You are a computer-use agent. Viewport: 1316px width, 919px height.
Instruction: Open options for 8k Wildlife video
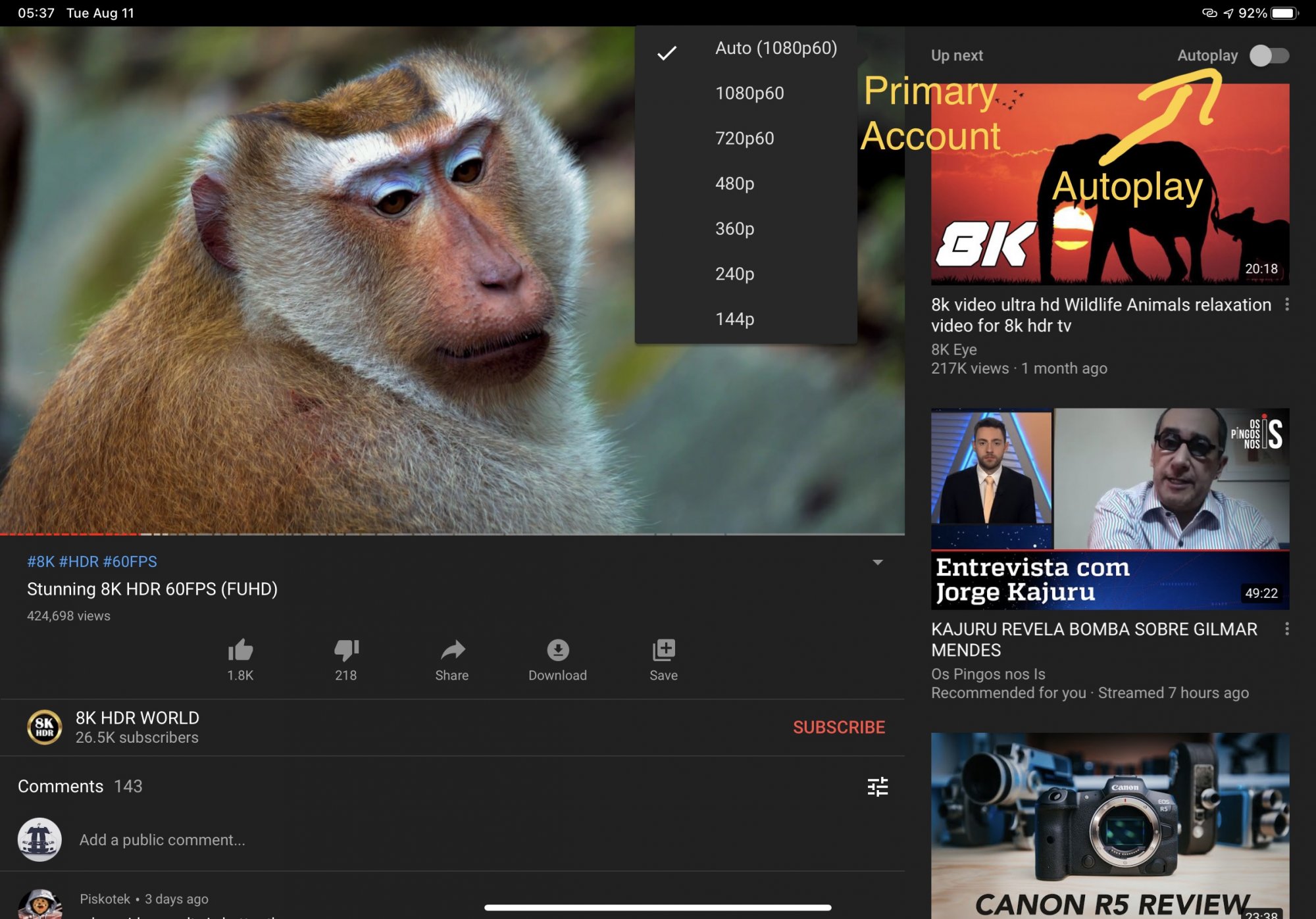1286,305
